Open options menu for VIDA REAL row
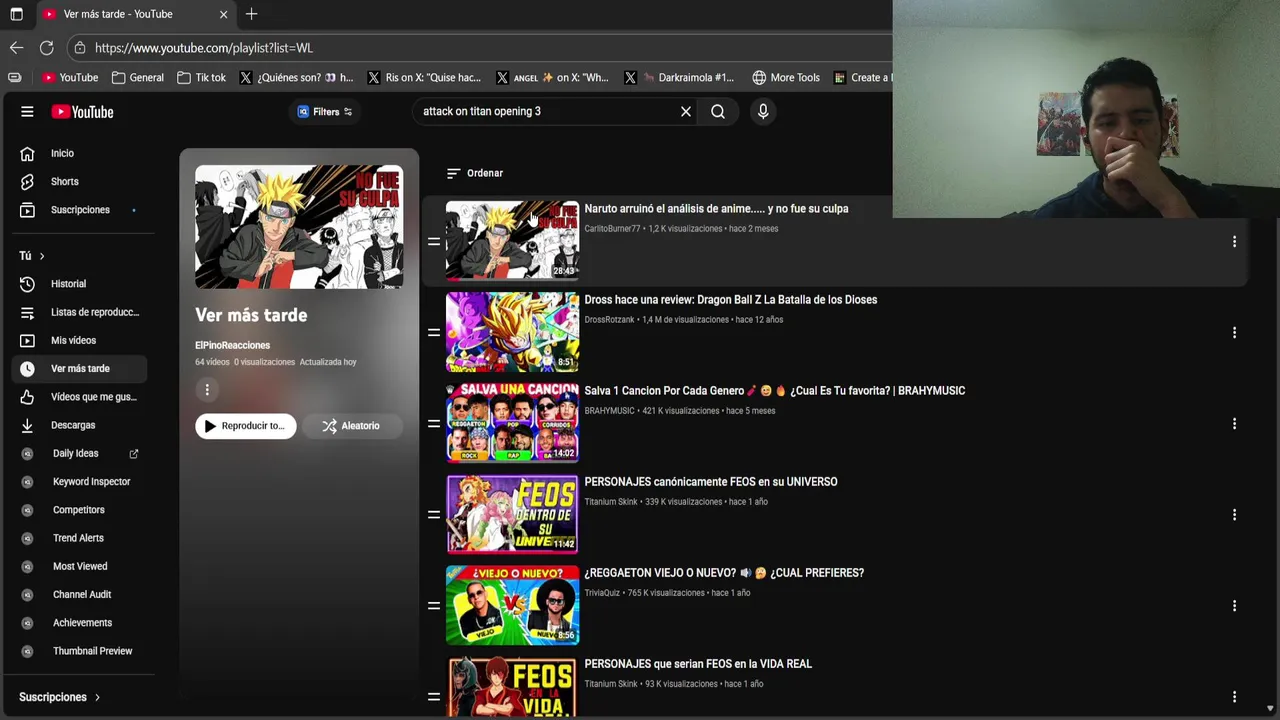 pos(1234,697)
